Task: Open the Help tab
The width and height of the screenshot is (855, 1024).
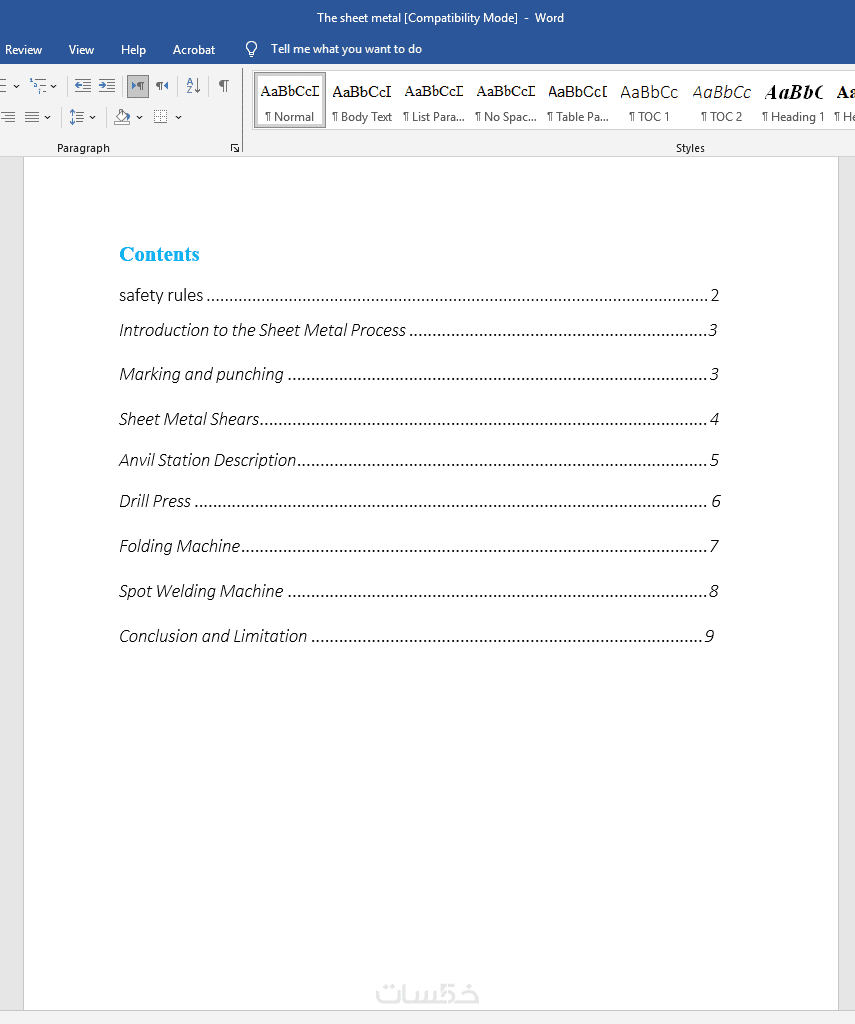Action: tap(133, 50)
